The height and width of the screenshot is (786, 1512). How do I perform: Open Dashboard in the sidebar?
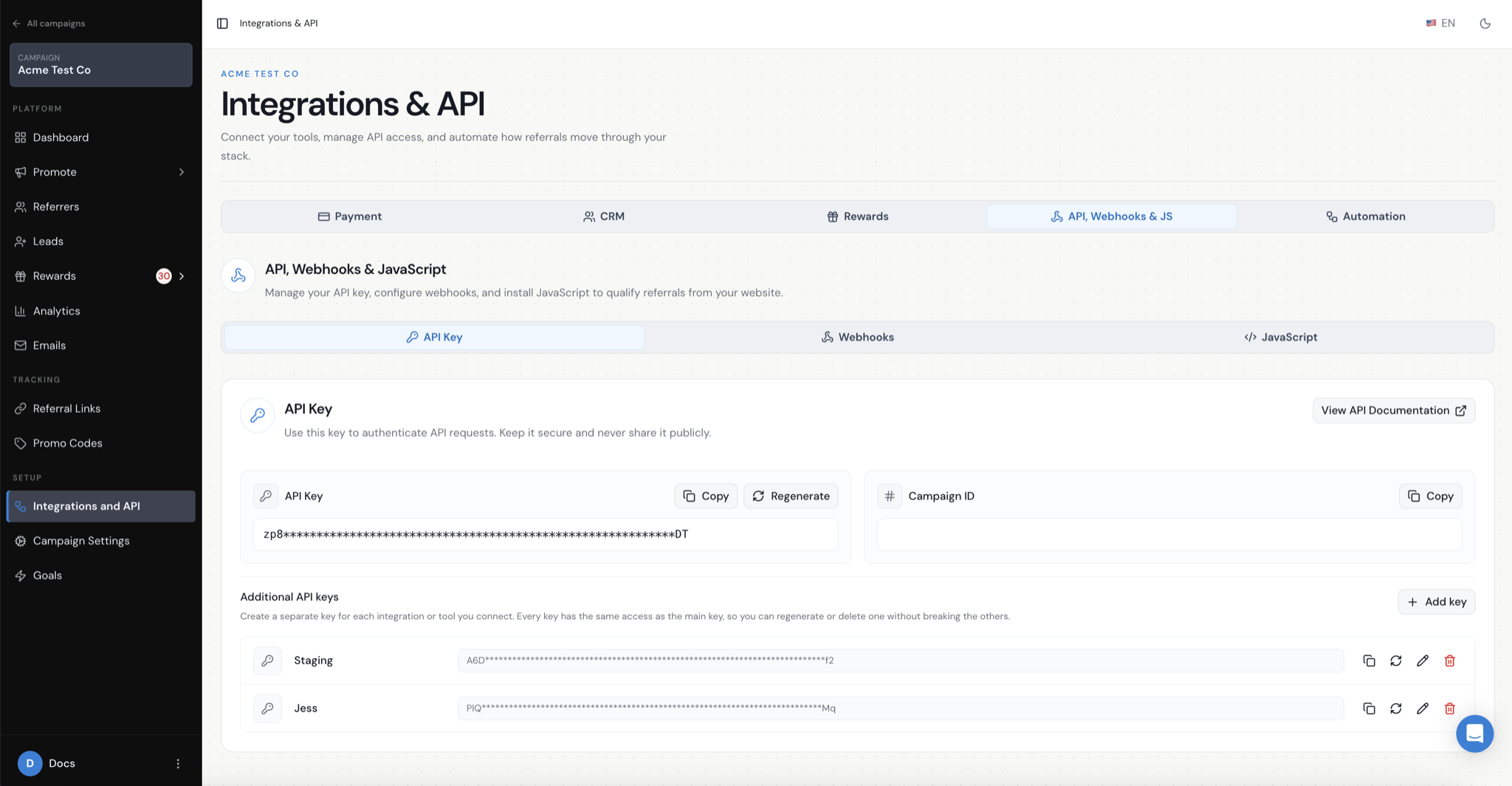101,137
